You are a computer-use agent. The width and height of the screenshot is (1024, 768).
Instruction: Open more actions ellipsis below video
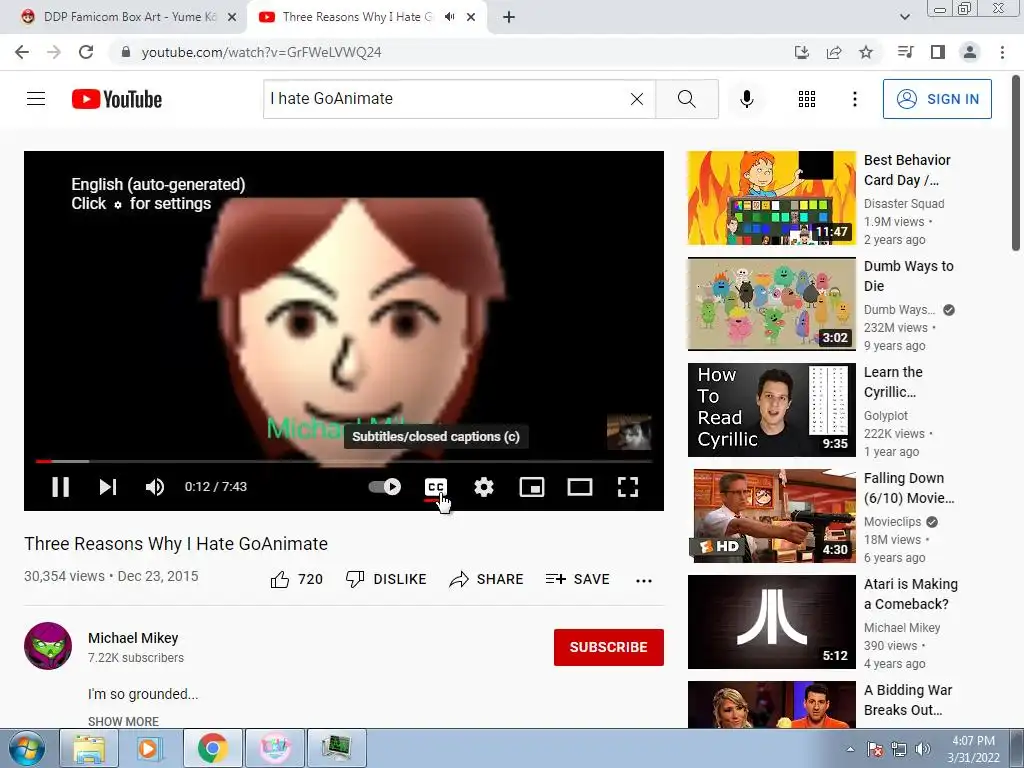644,581
